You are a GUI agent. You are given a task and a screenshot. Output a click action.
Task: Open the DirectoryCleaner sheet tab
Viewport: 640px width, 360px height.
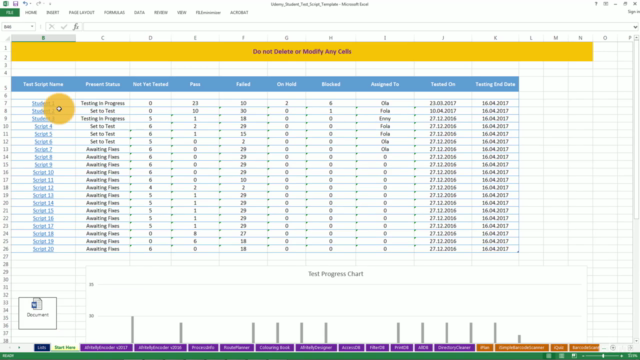coord(454,348)
